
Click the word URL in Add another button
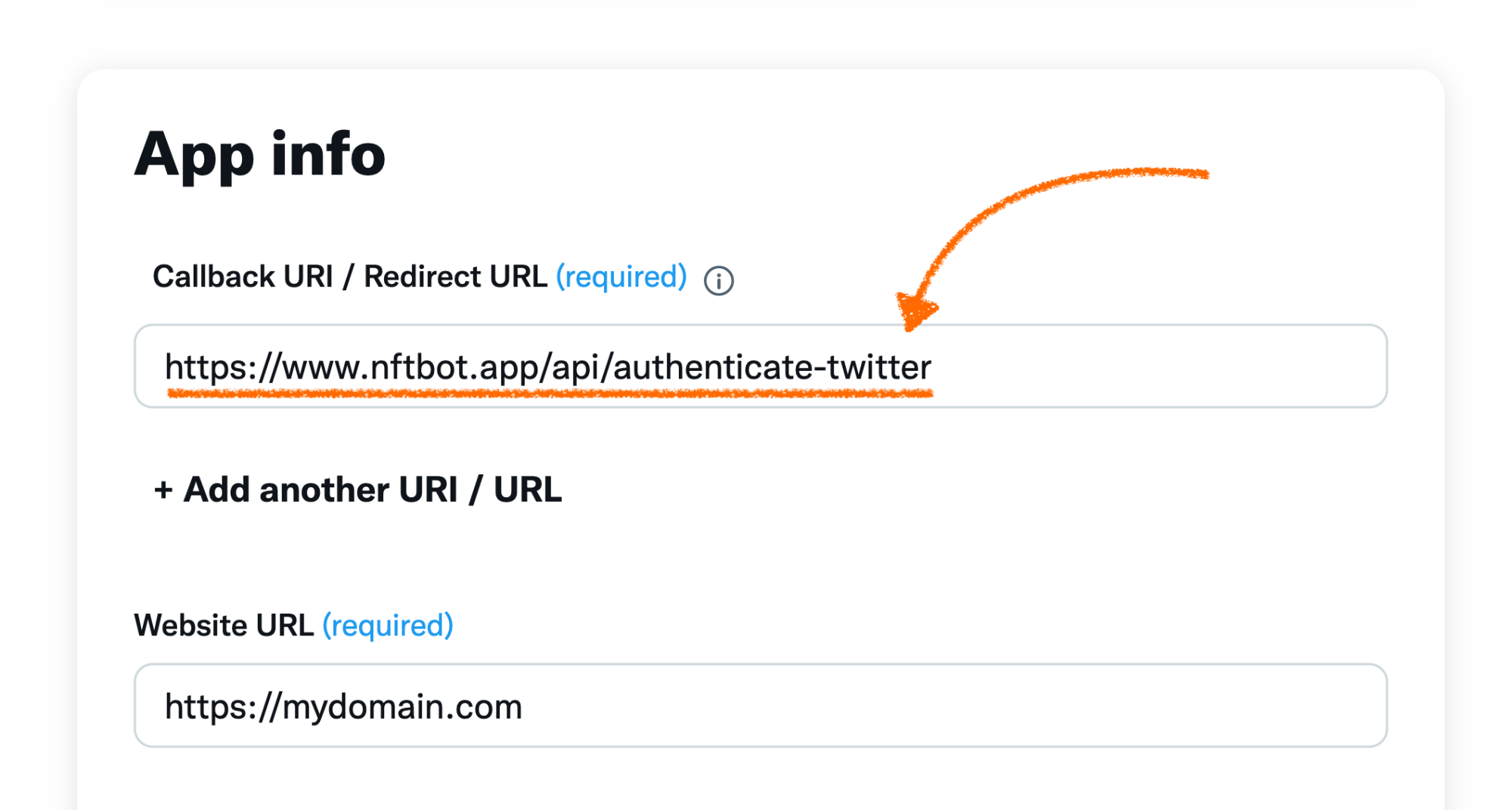coord(528,490)
